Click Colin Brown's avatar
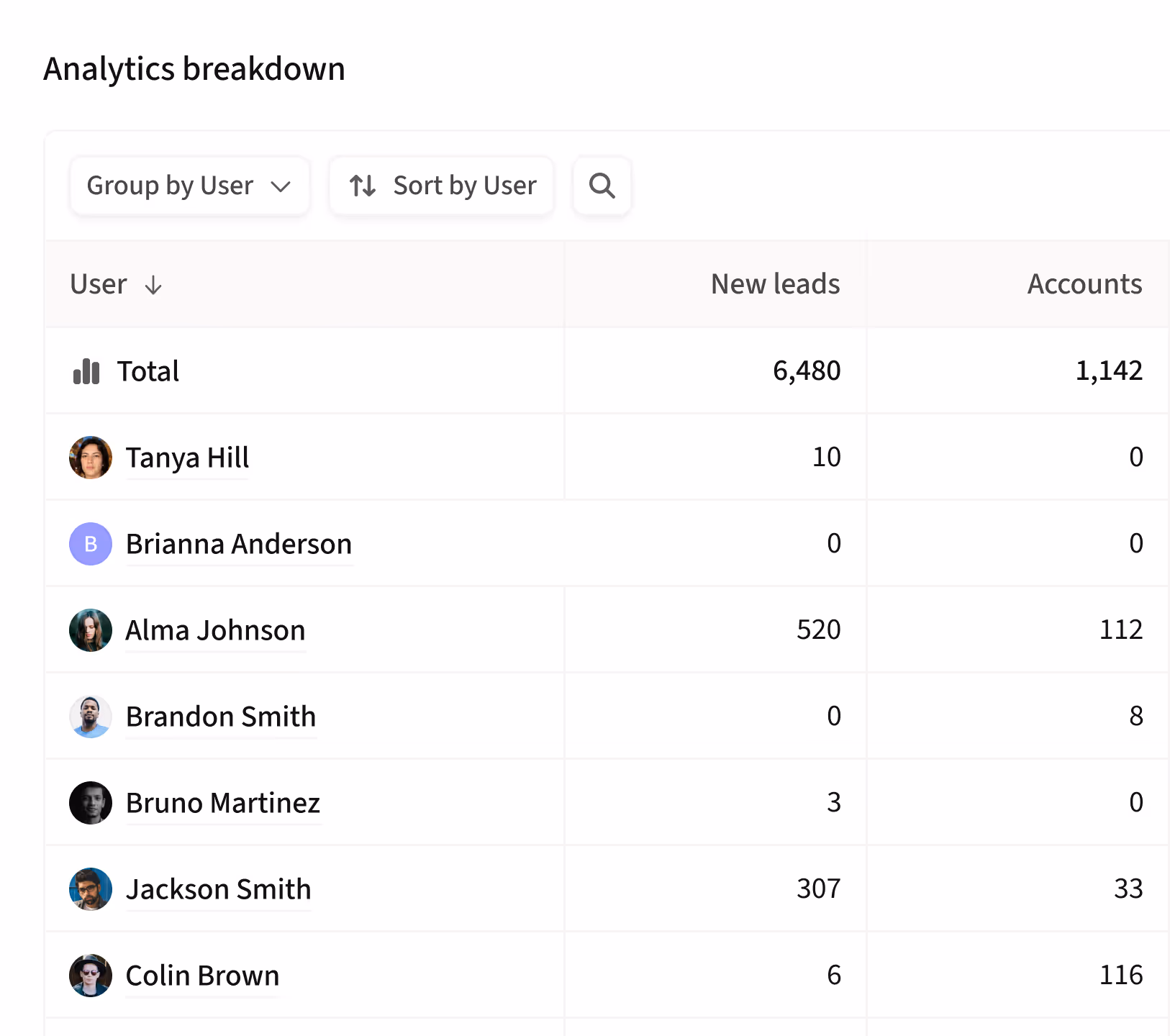This screenshot has width=1170, height=1036. 91,976
